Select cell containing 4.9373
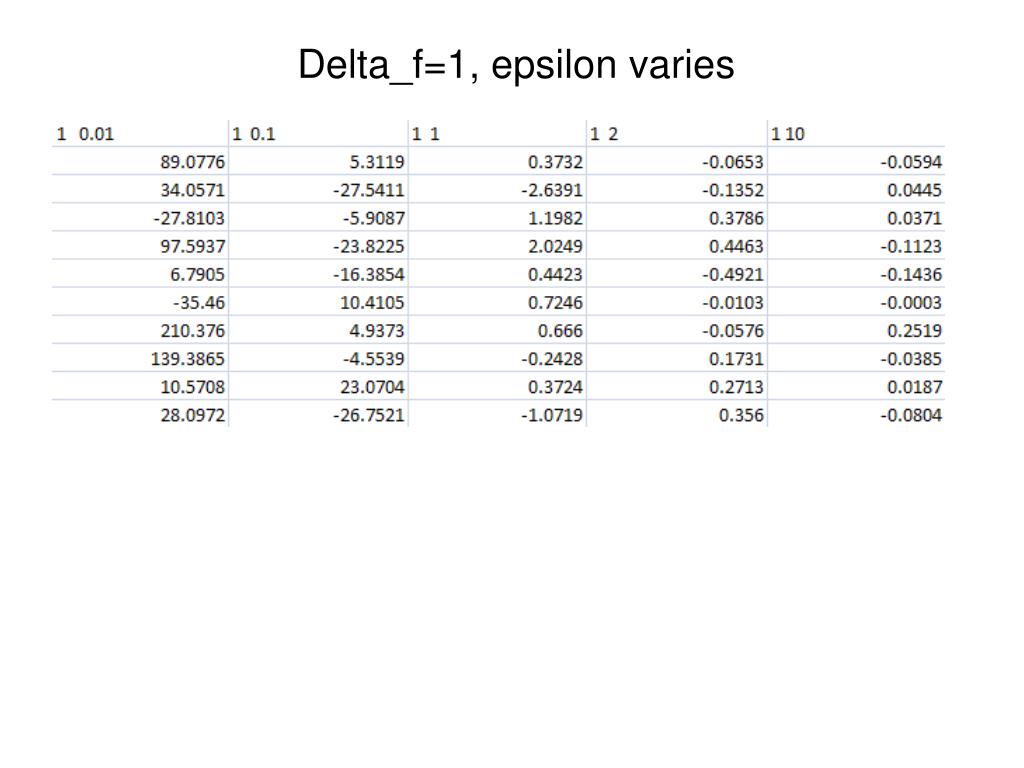This screenshot has width=1024, height=768. (x=318, y=330)
